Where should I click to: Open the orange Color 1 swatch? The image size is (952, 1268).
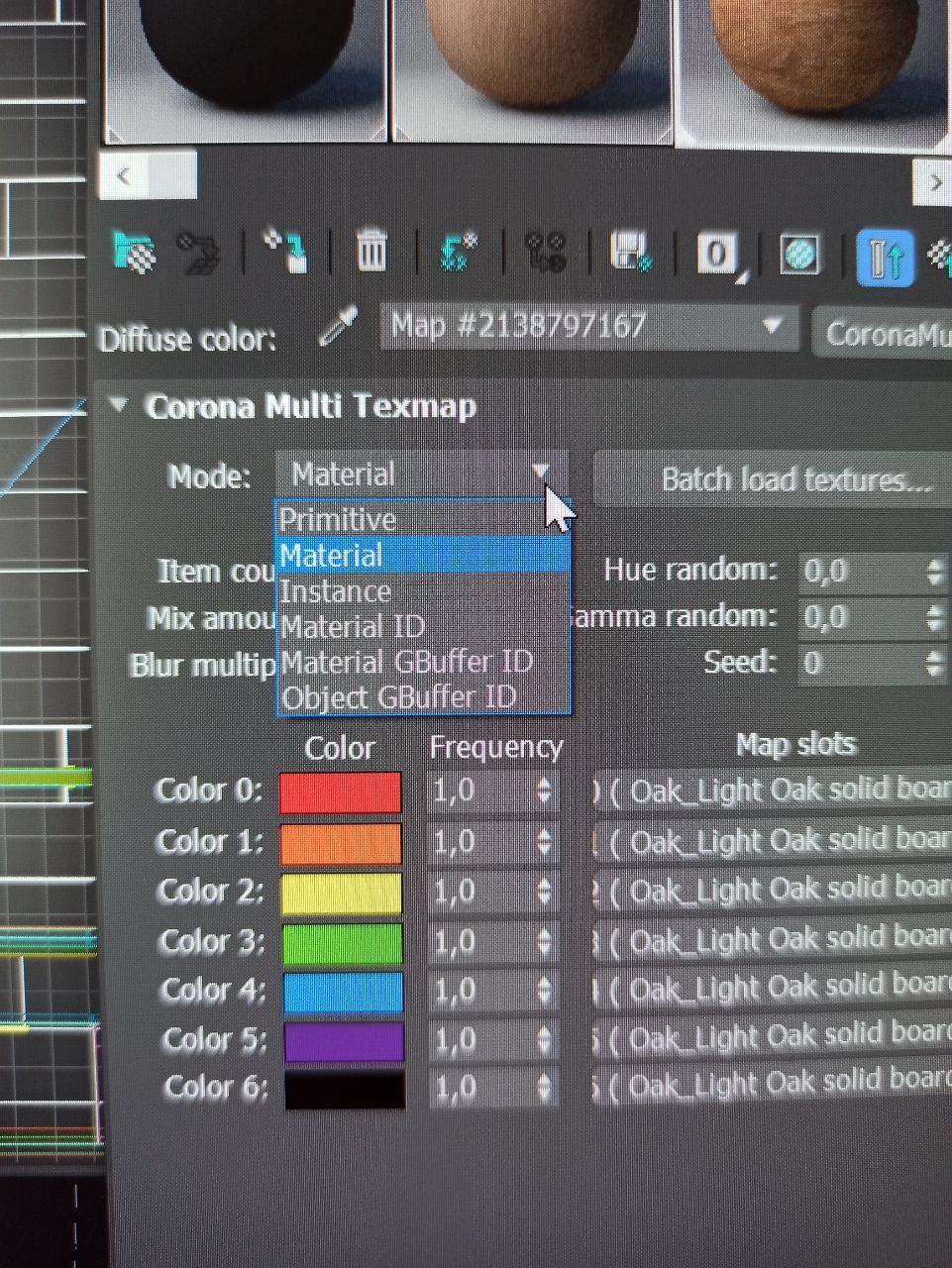click(x=341, y=843)
